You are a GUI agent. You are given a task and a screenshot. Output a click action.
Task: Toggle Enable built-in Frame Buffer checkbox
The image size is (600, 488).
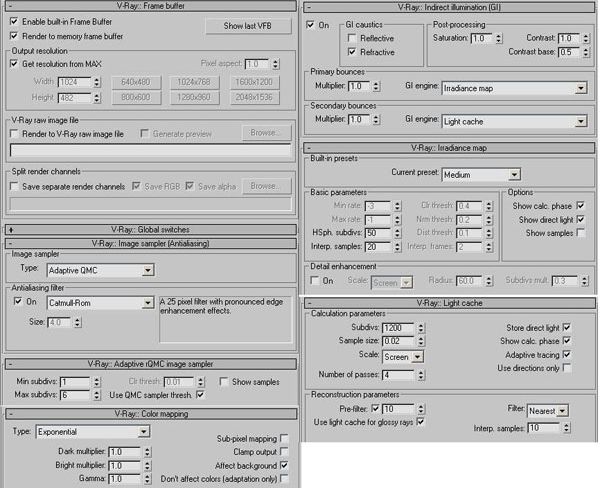click(14, 21)
